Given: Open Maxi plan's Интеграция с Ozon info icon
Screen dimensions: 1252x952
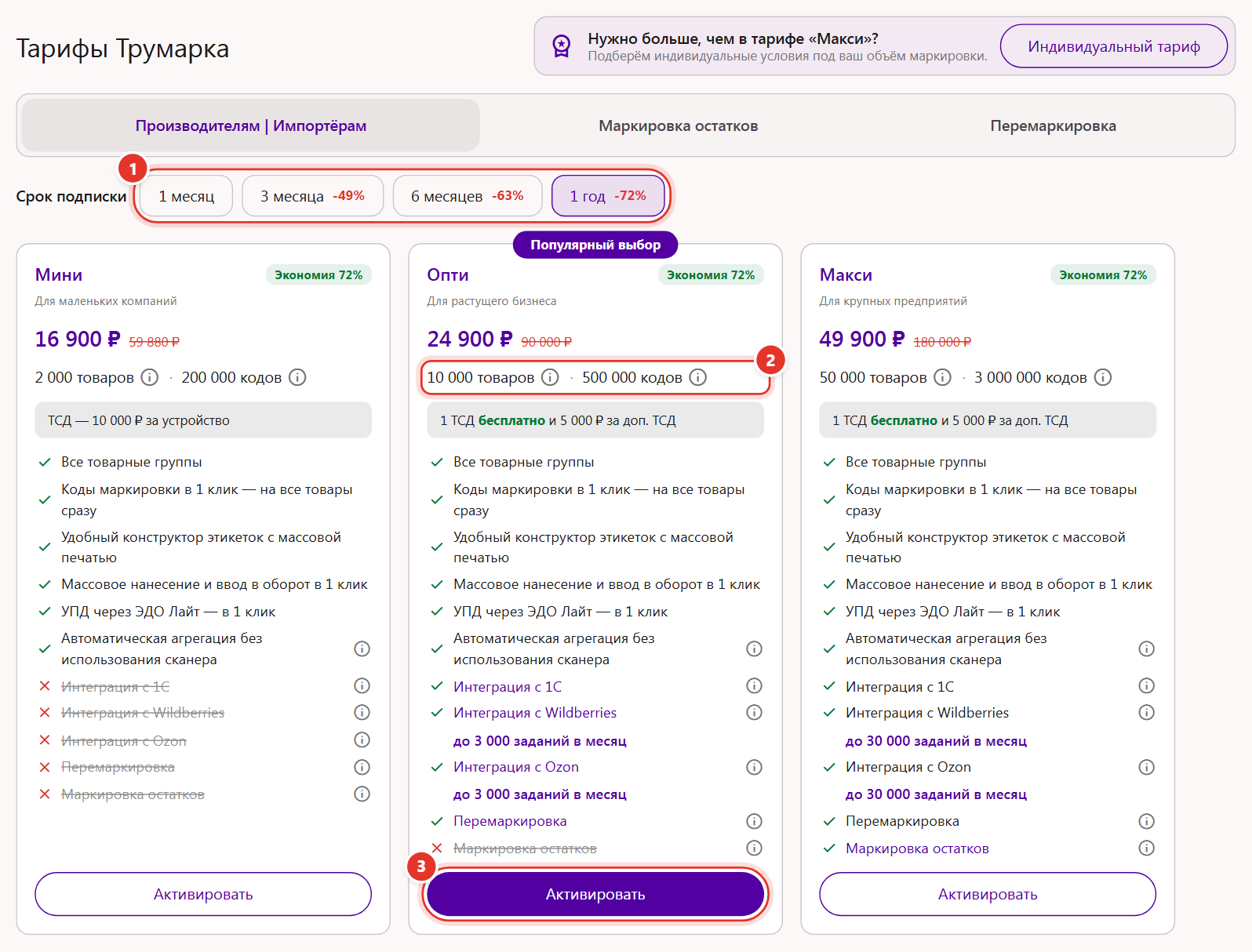Looking at the screenshot, I should 1146,767.
